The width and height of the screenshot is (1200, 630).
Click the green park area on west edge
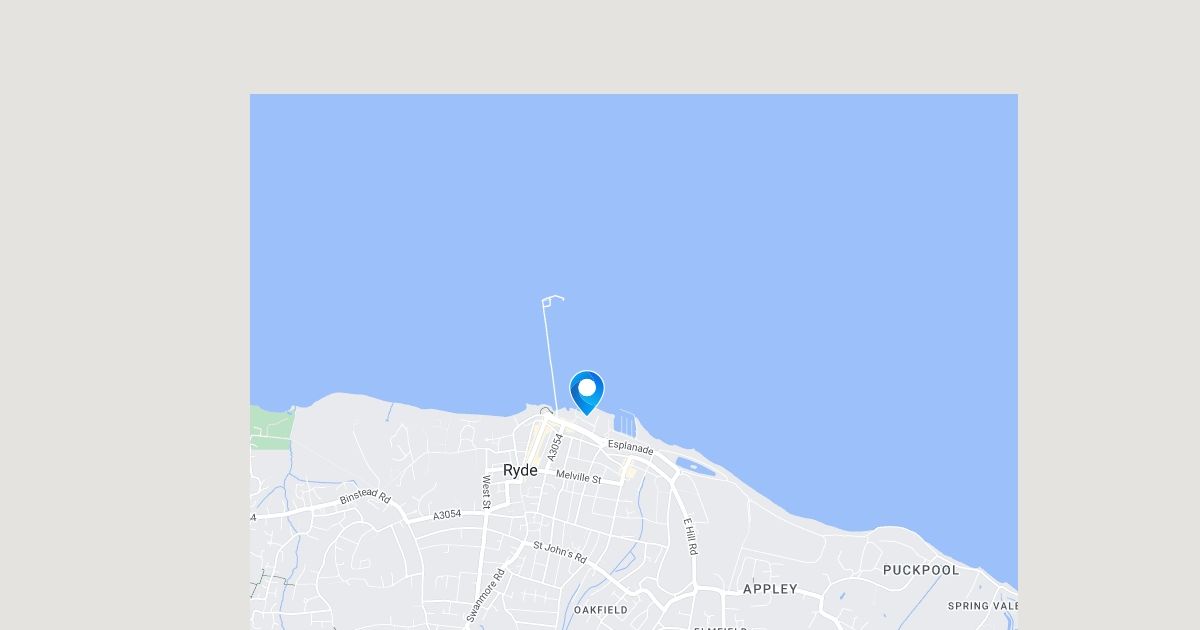pos(272,426)
